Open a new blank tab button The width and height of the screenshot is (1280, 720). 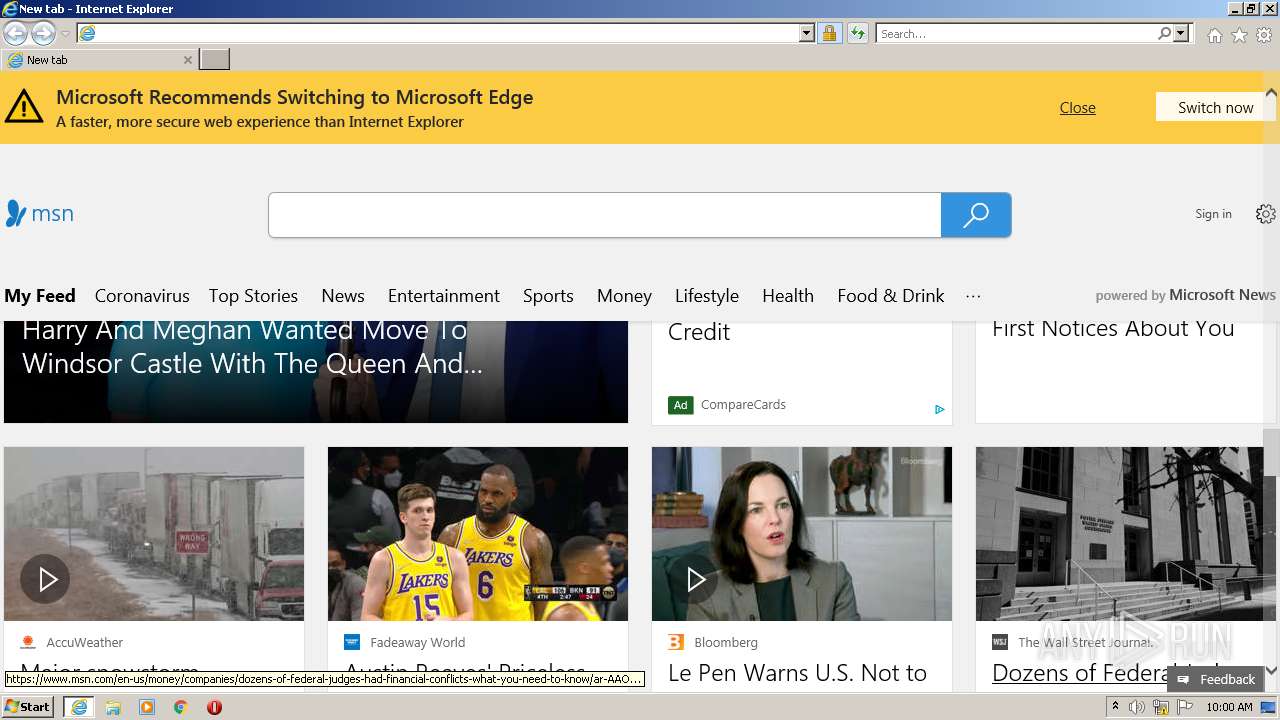[x=214, y=60]
